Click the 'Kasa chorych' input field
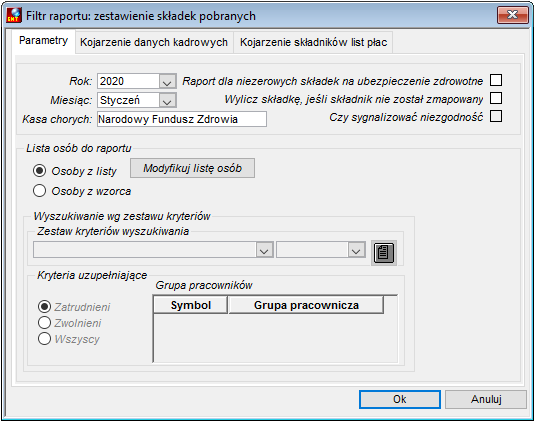The height and width of the screenshot is (422, 534). pyautogui.click(x=182, y=119)
